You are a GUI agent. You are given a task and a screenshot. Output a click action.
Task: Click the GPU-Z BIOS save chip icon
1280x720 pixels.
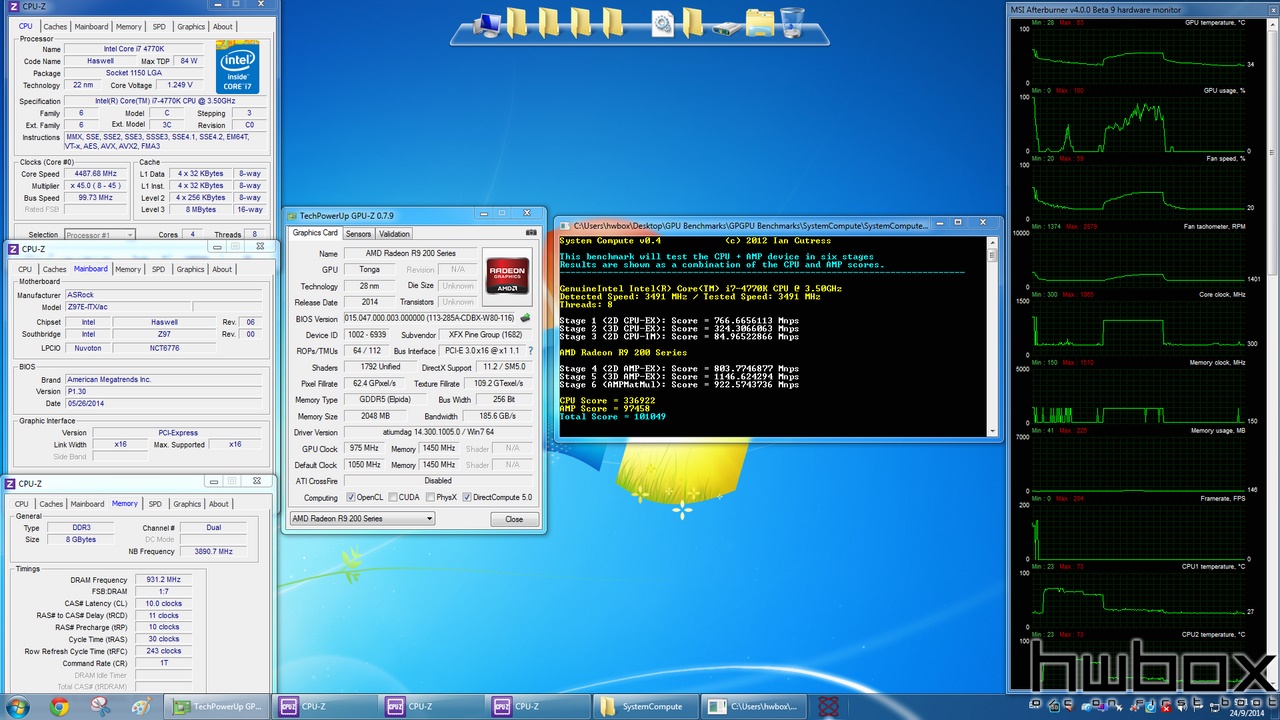526,318
